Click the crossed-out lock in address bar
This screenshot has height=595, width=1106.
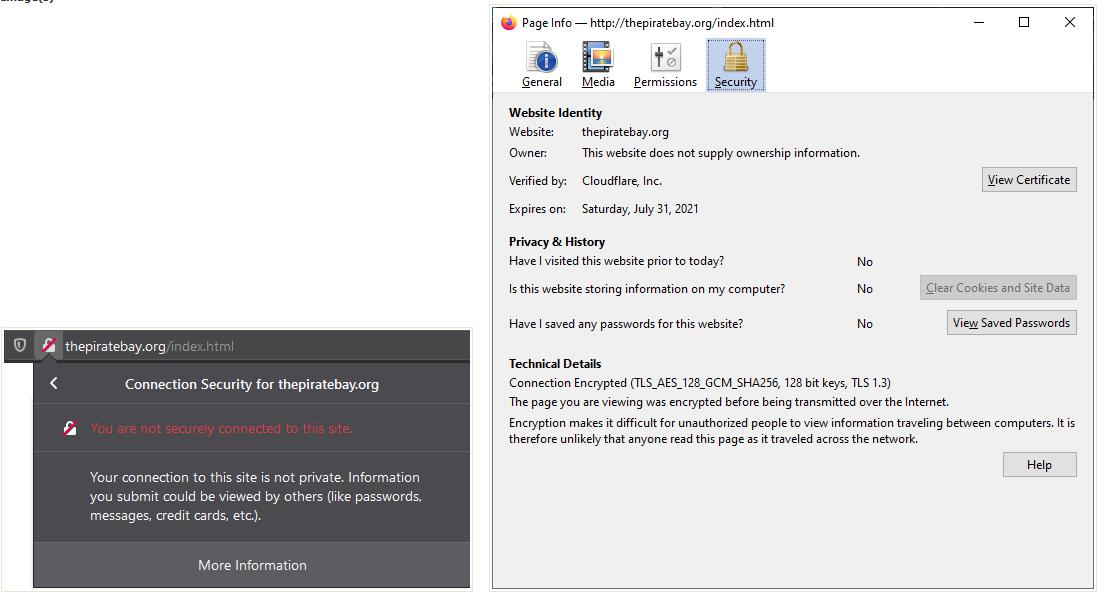pos(49,345)
